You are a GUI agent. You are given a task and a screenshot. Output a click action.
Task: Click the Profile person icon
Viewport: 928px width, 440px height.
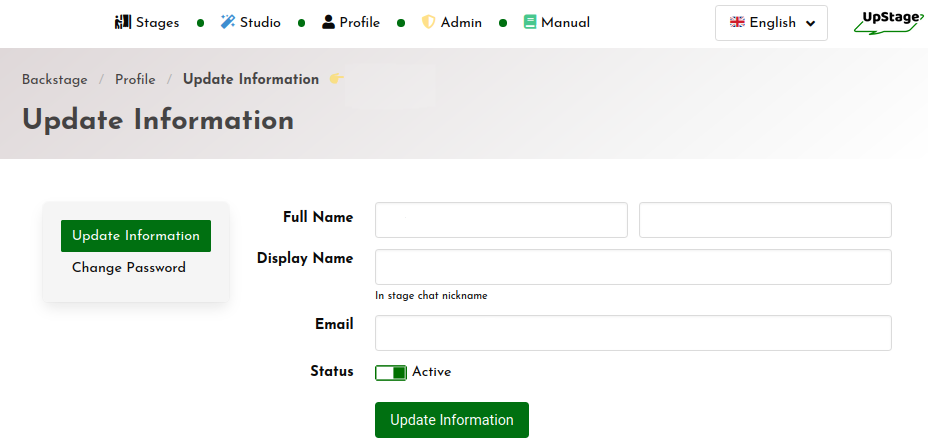(x=328, y=23)
